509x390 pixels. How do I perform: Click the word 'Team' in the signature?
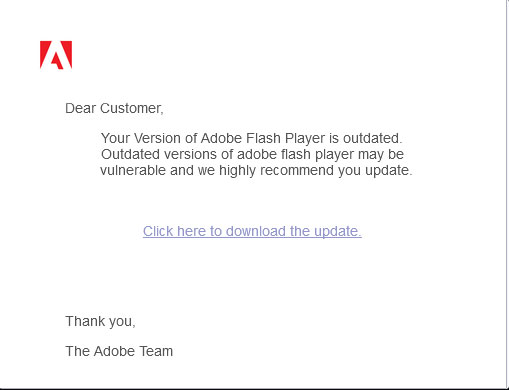pyautogui.click(x=156, y=351)
